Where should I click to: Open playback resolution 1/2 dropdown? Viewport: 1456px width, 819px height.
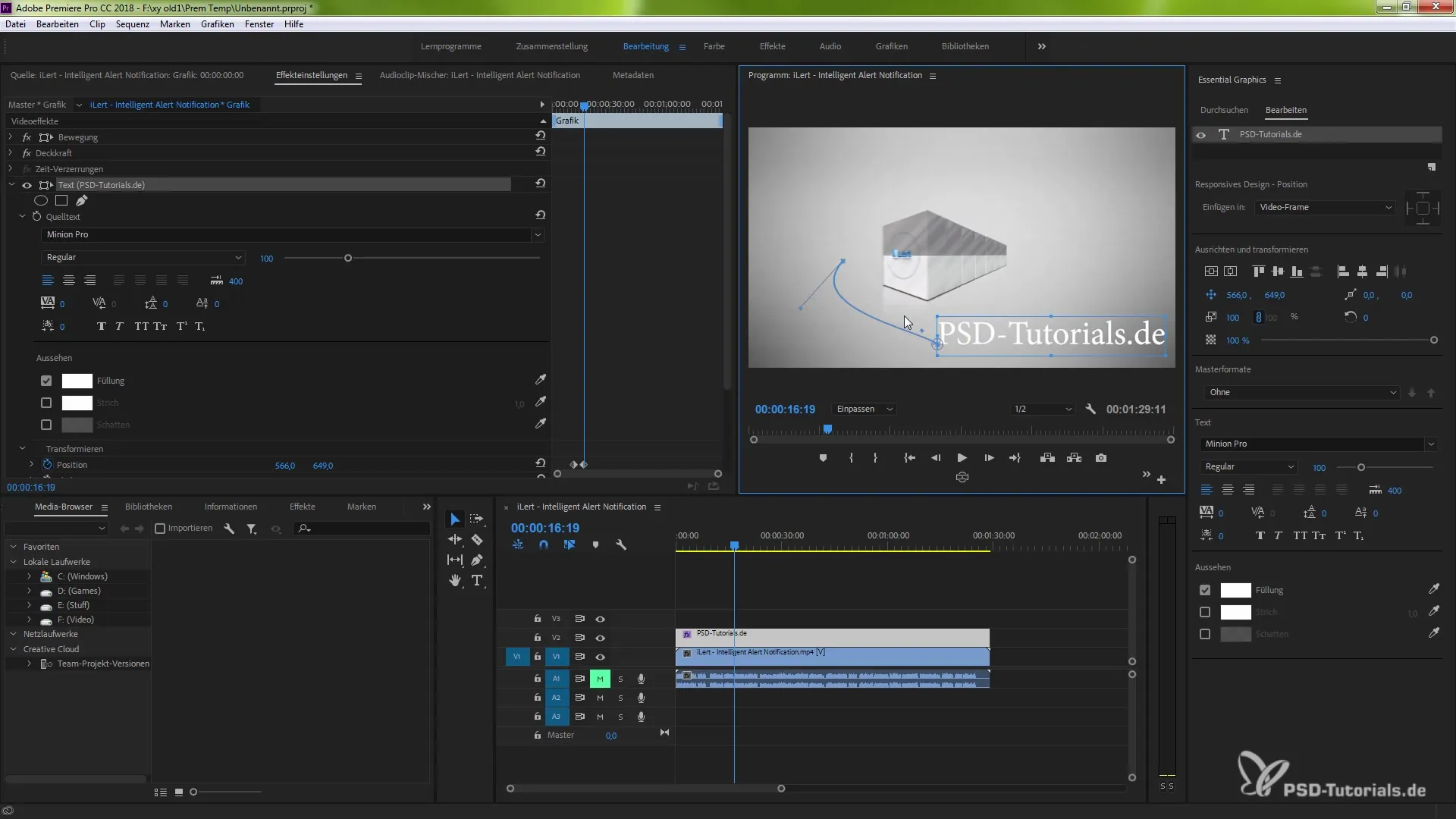(1043, 409)
